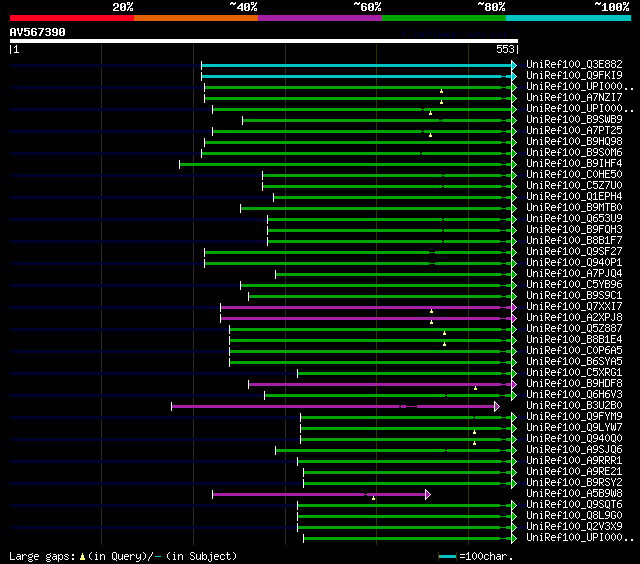Click the orange ~40% identity legend segment
The image size is (640, 564).
[196, 18]
